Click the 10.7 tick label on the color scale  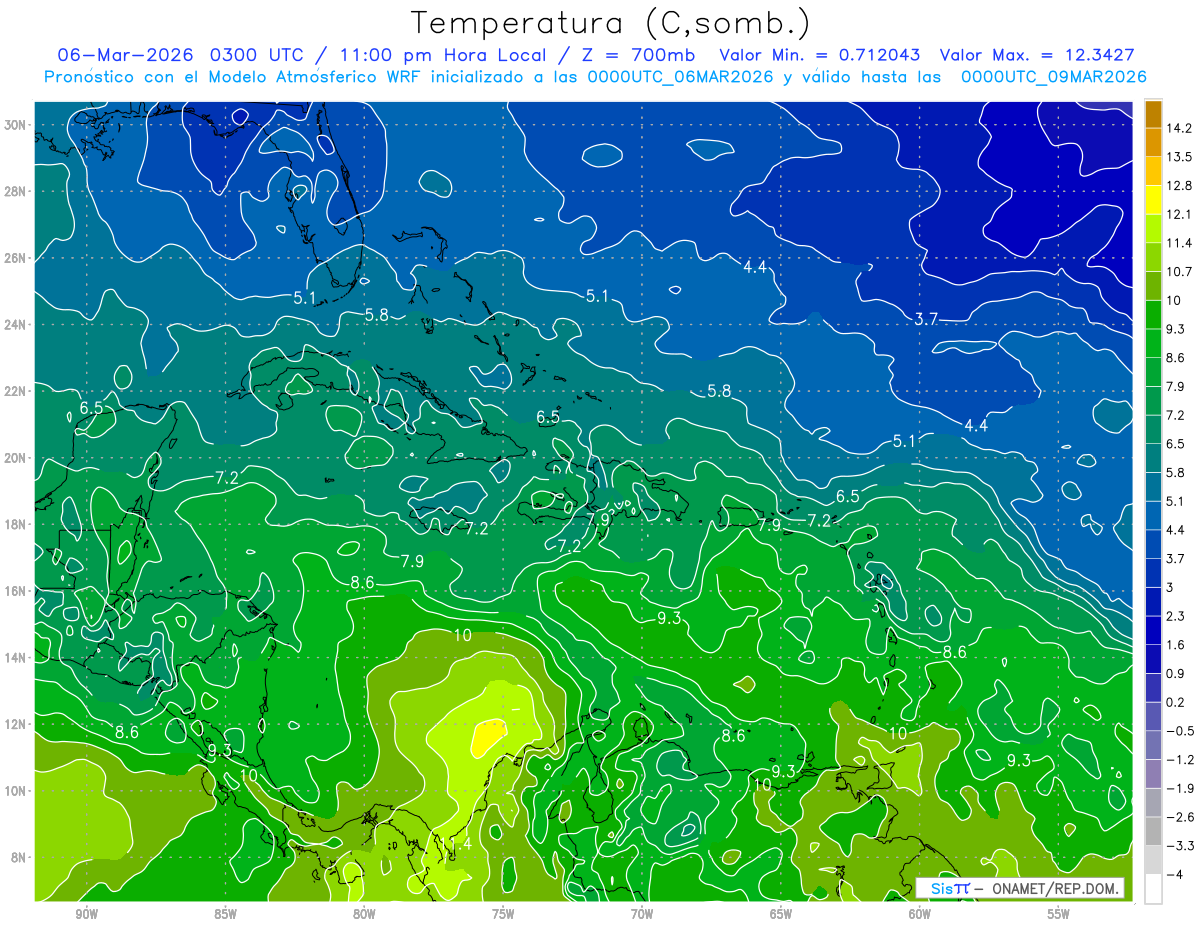coord(1180,272)
